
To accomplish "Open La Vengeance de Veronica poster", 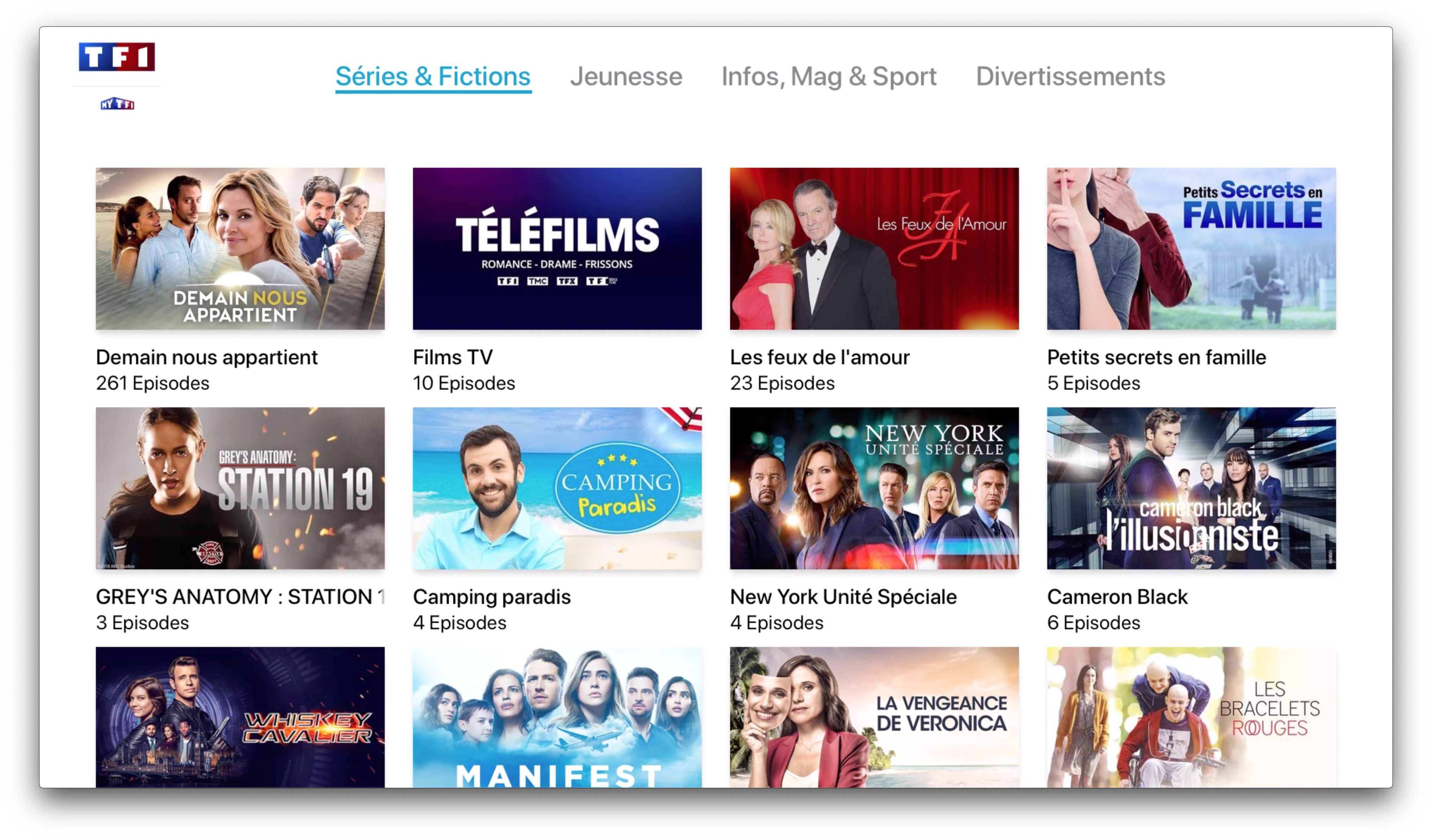I will pyautogui.click(x=874, y=717).
